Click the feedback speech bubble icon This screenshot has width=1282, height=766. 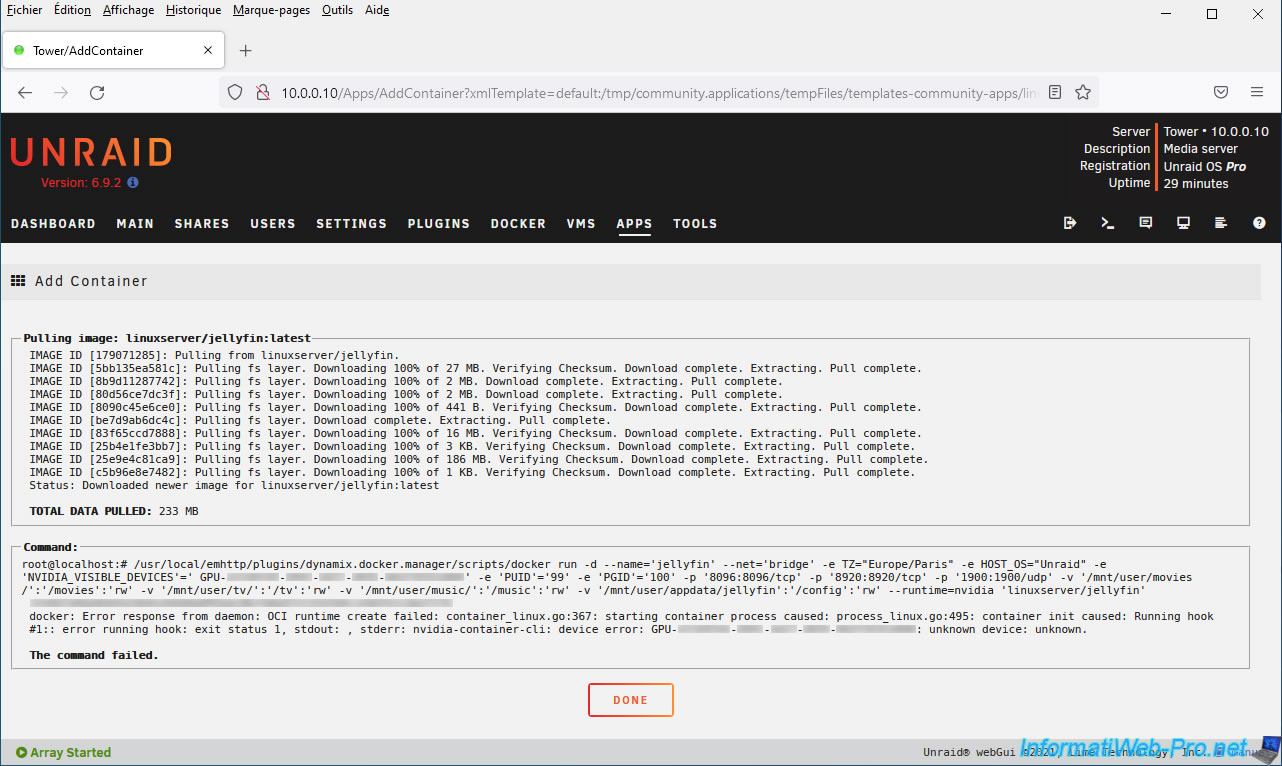click(1146, 223)
